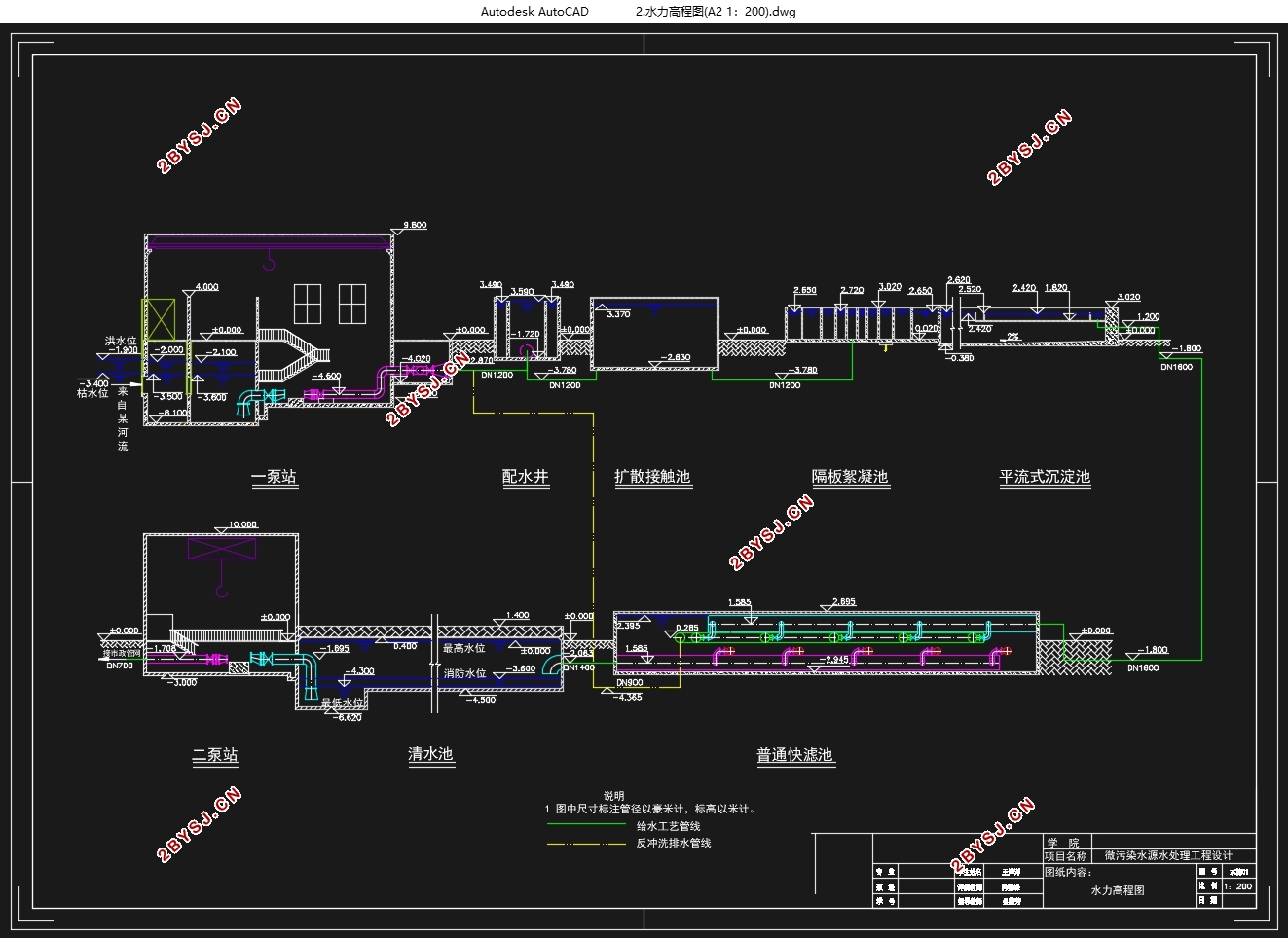Click the '配水井' section label

tap(526, 477)
